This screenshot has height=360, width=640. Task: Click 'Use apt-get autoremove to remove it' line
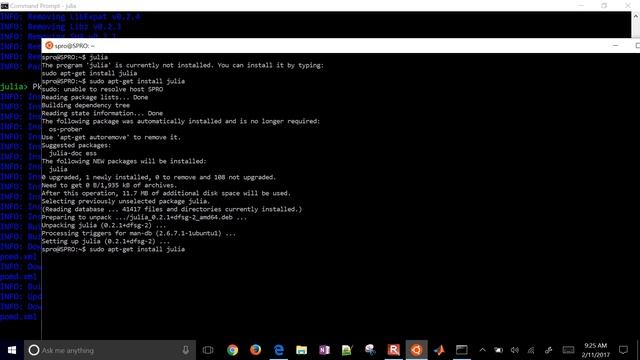point(111,137)
